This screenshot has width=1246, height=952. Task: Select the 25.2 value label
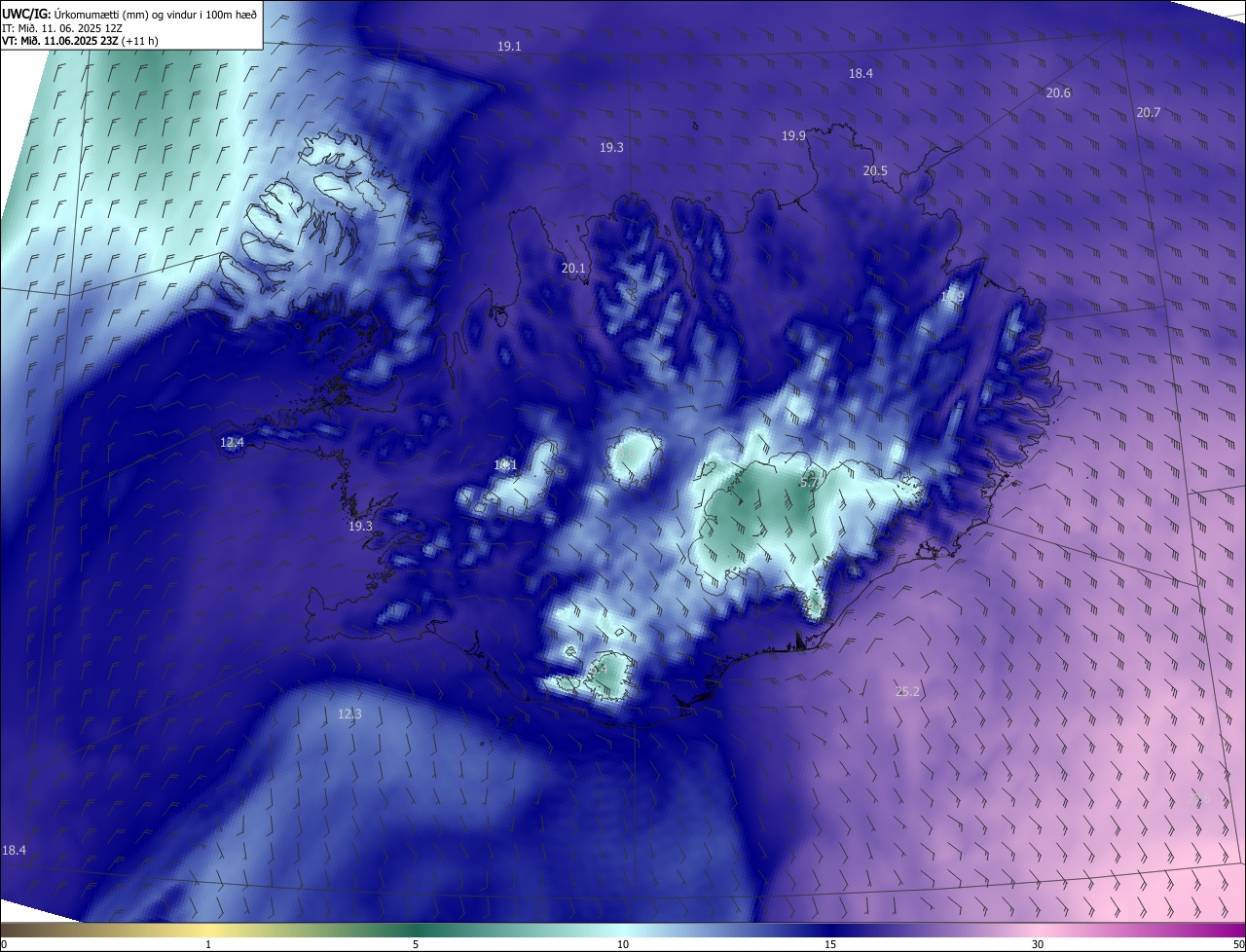pos(907,692)
